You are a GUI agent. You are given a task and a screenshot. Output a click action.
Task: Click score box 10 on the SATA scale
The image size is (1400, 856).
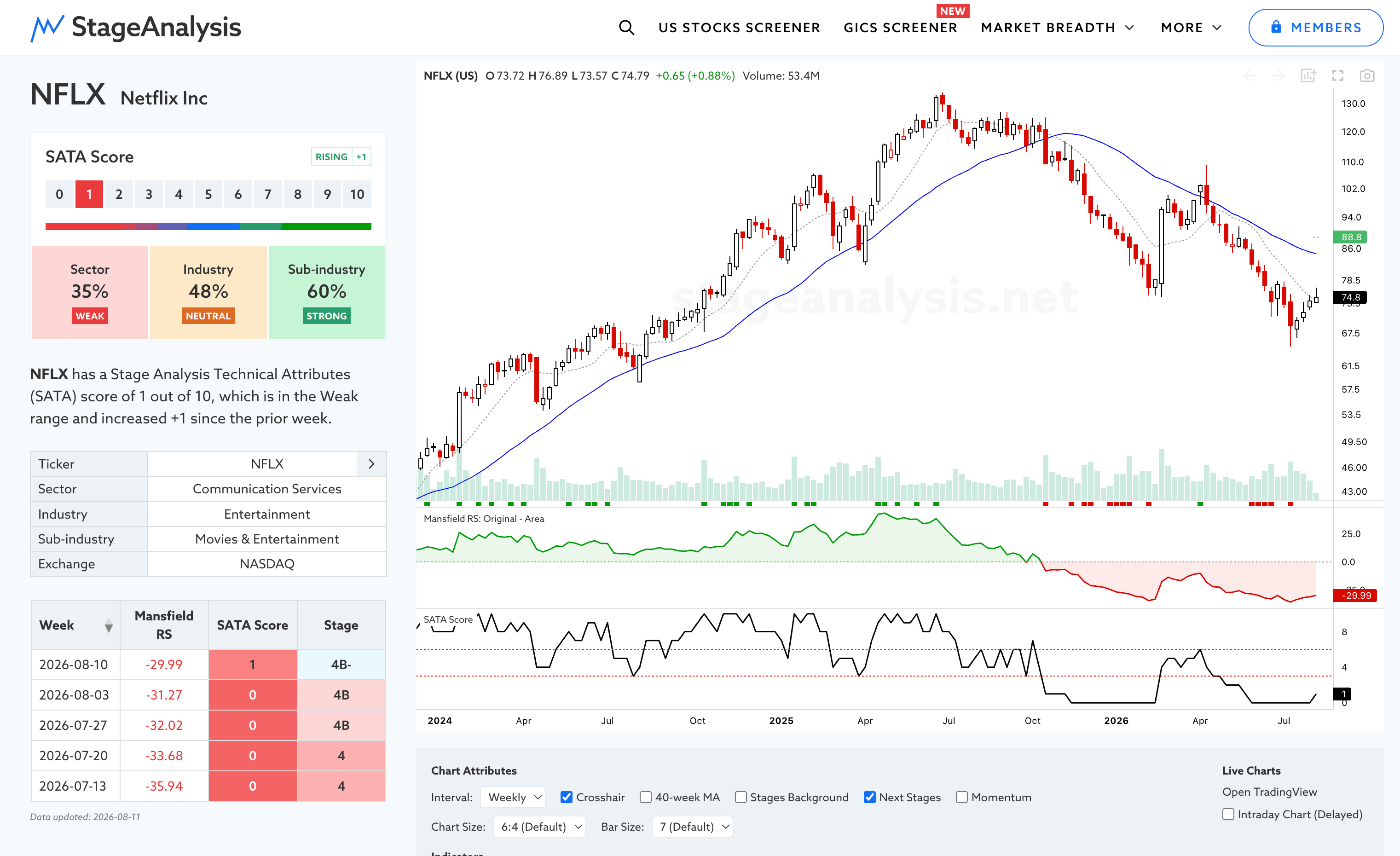click(x=357, y=194)
